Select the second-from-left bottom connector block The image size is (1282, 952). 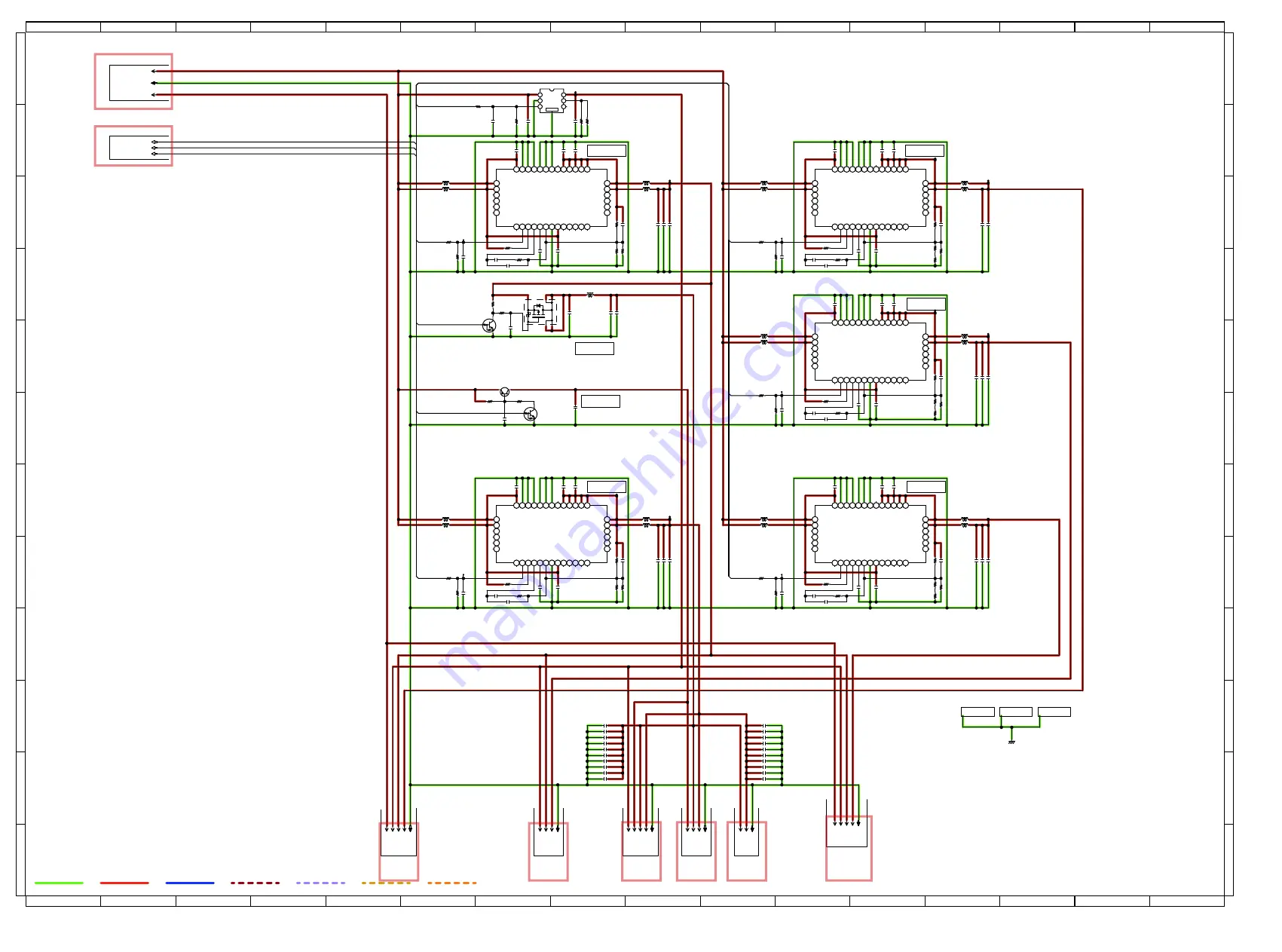[x=548, y=851]
